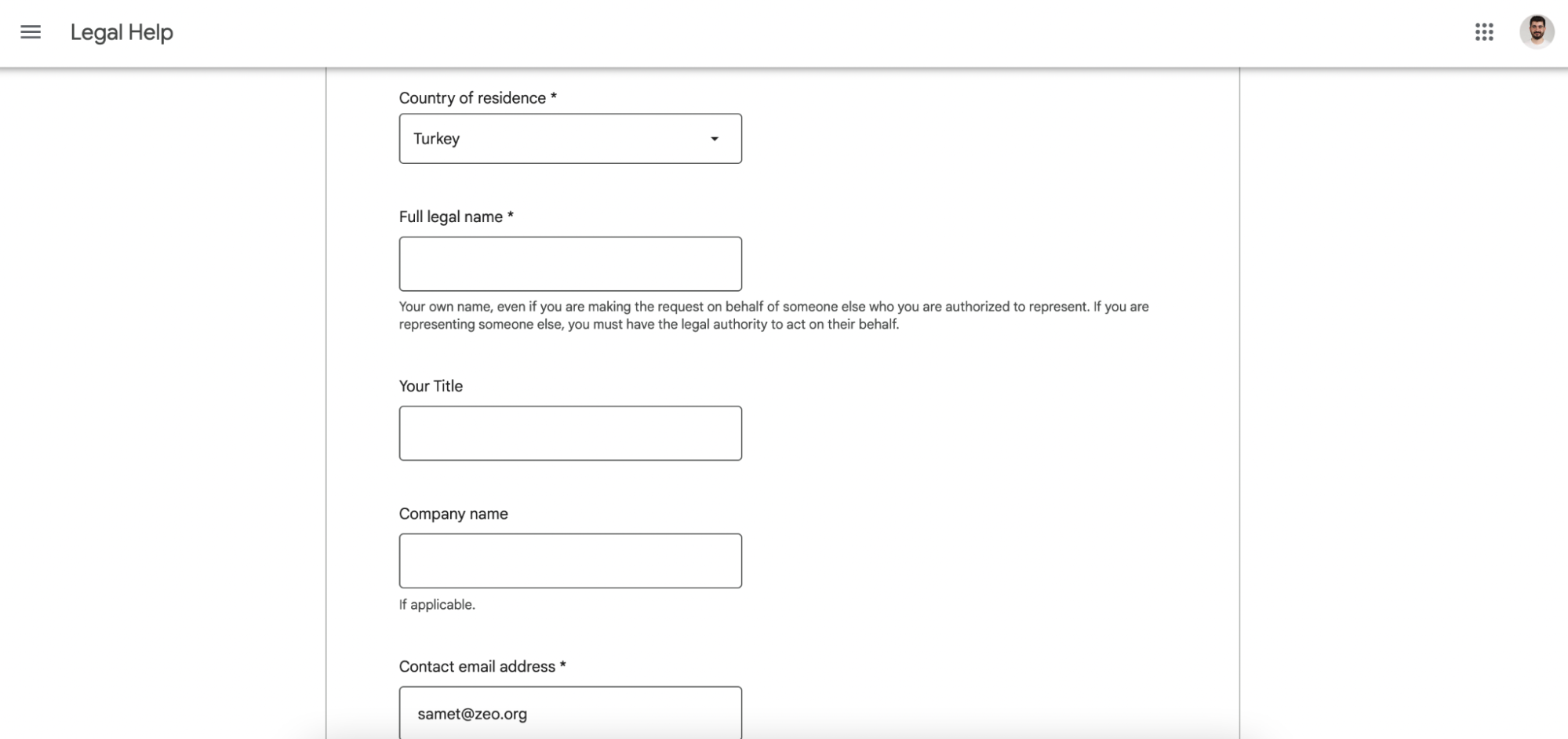Click the 'Full legal name *' label
This screenshot has width=1568, height=739.
(457, 217)
